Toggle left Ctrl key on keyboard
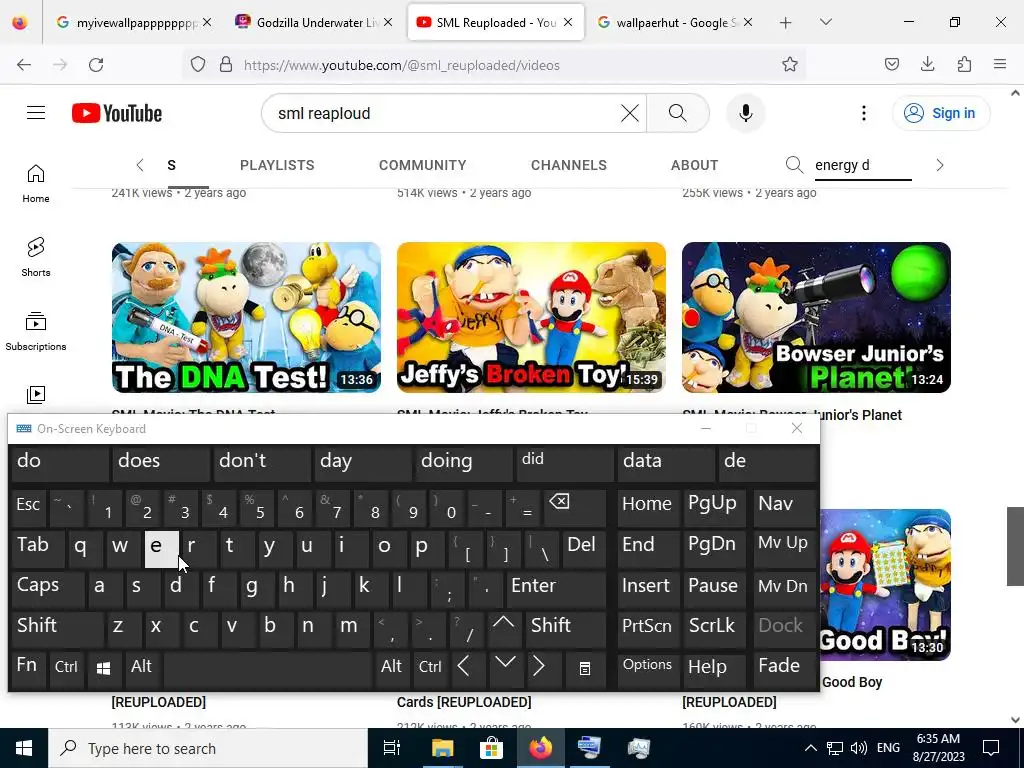Image resolution: width=1024 pixels, height=768 pixels. coord(67,668)
